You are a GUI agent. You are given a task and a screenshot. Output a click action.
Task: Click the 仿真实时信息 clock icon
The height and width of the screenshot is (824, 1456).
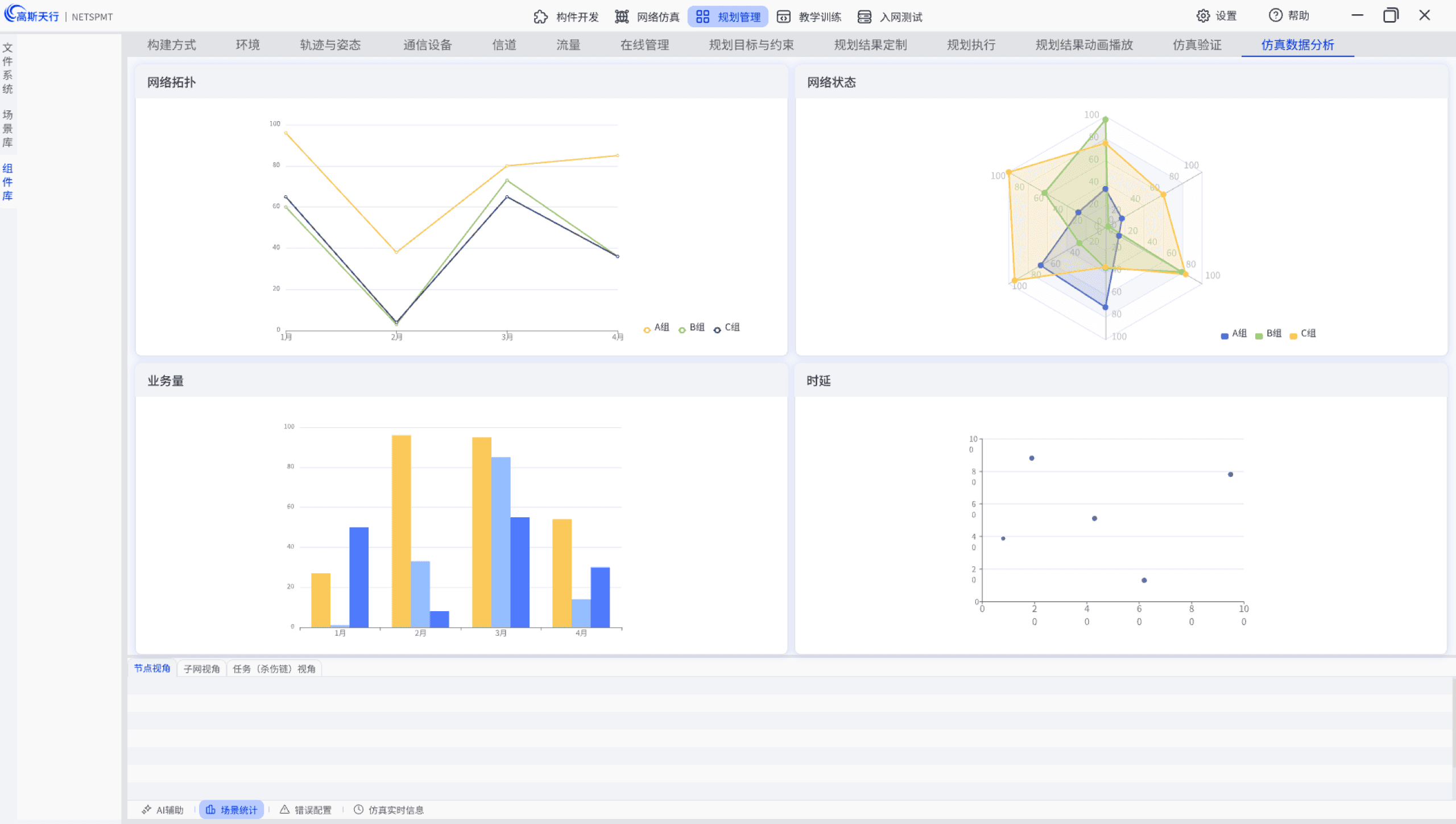pos(358,809)
